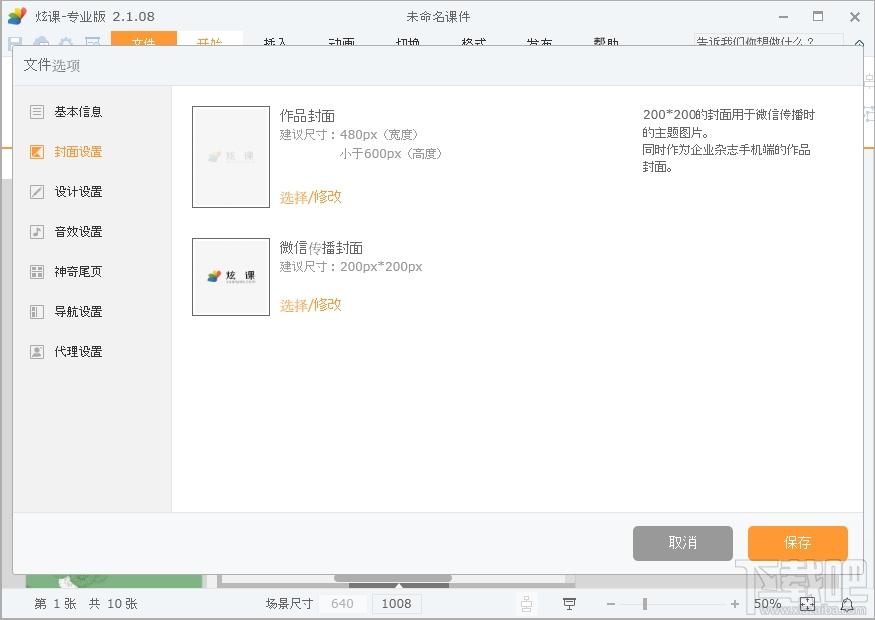Click the 200*200 cover description paragraph
The image size is (875, 620).
[x=728, y=141]
